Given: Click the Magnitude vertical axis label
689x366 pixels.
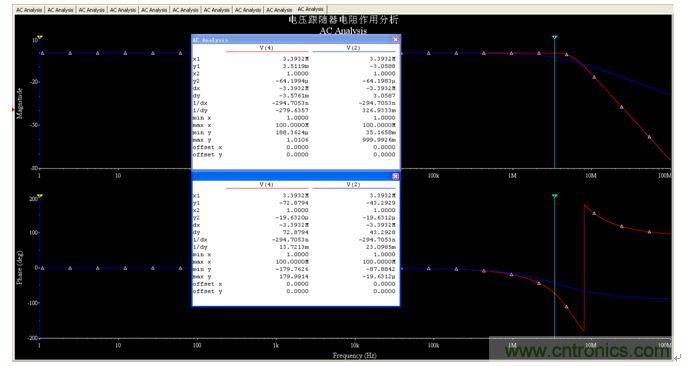Looking at the screenshot, I should [19, 103].
